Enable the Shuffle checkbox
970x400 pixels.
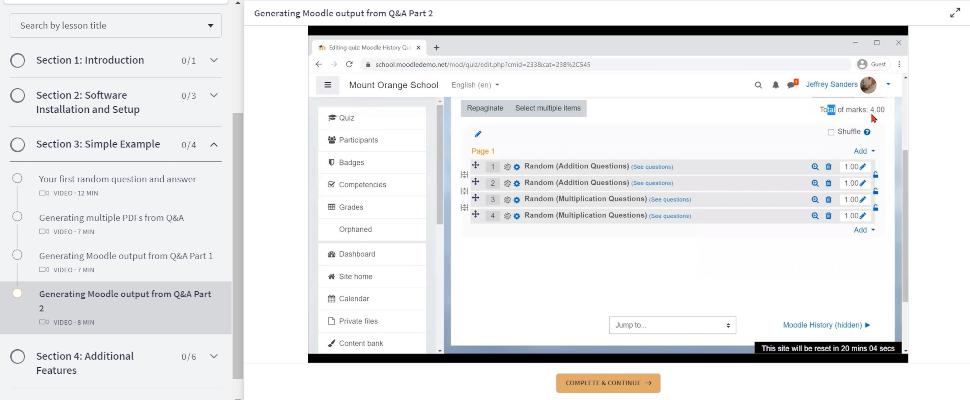tap(831, 132)
